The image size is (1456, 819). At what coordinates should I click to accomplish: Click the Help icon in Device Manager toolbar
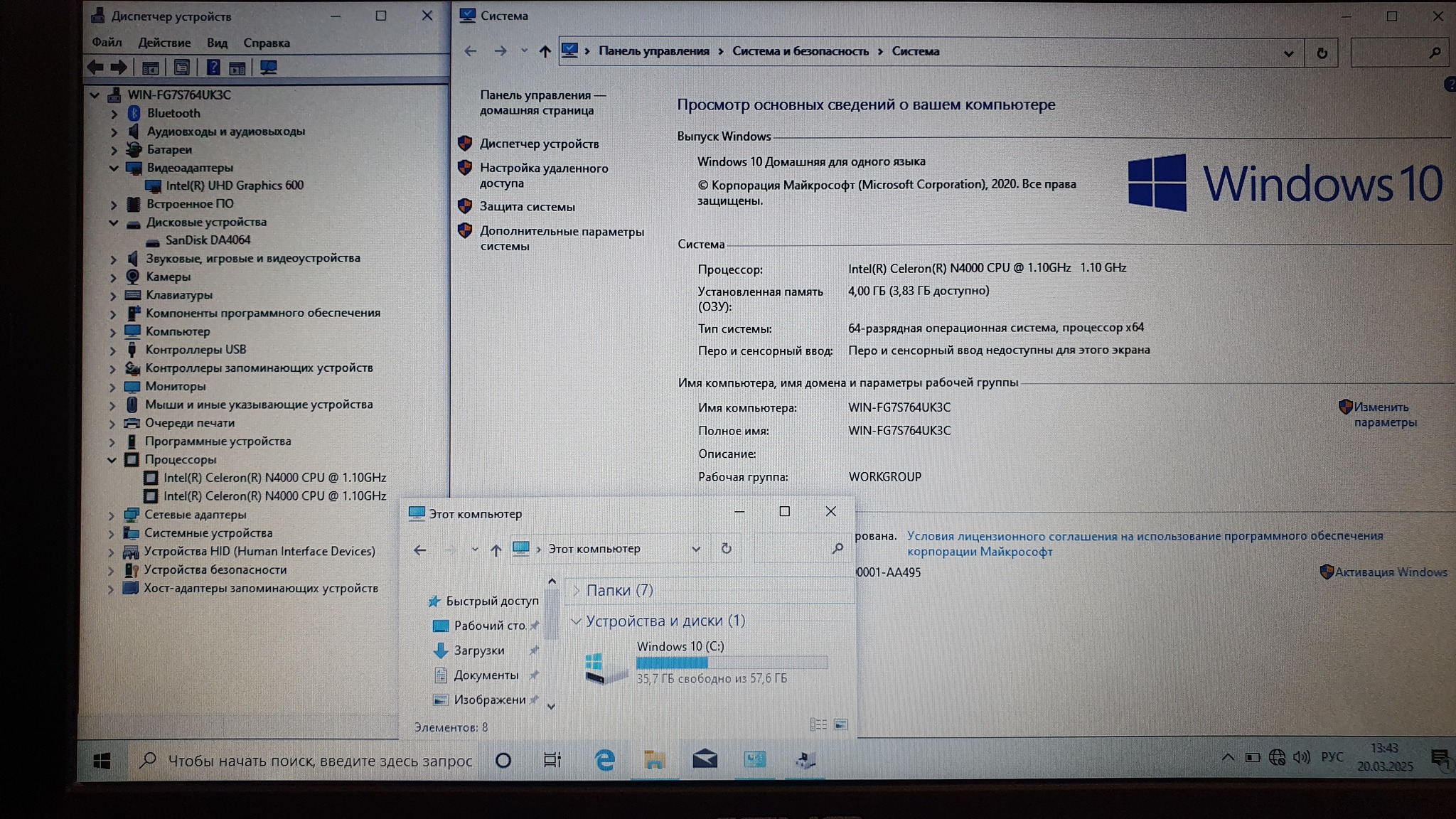click(x=213, y=68)
